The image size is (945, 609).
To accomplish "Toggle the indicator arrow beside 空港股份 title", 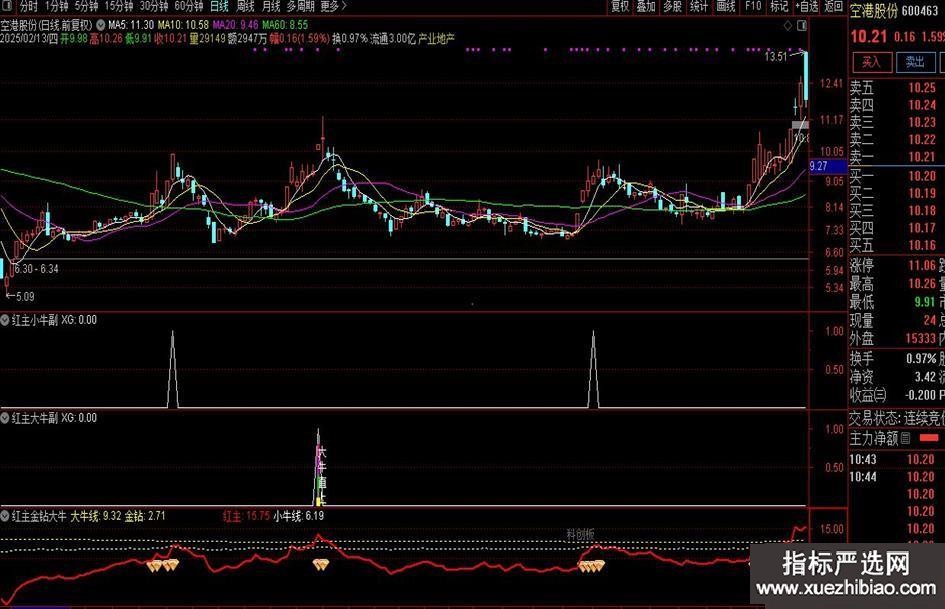I will tap(100, 23).
